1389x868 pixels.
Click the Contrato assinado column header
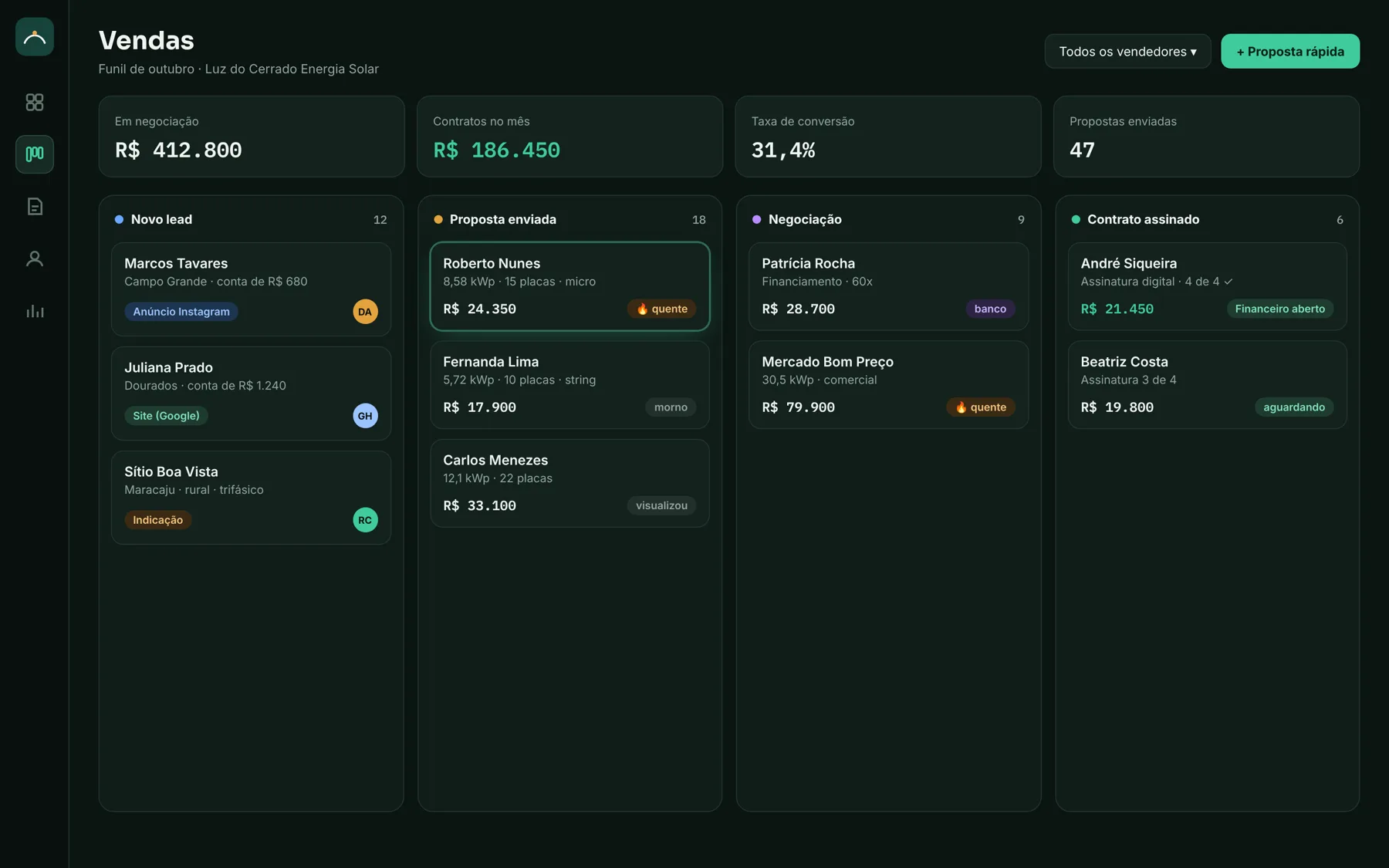[x=1207, y=219]
